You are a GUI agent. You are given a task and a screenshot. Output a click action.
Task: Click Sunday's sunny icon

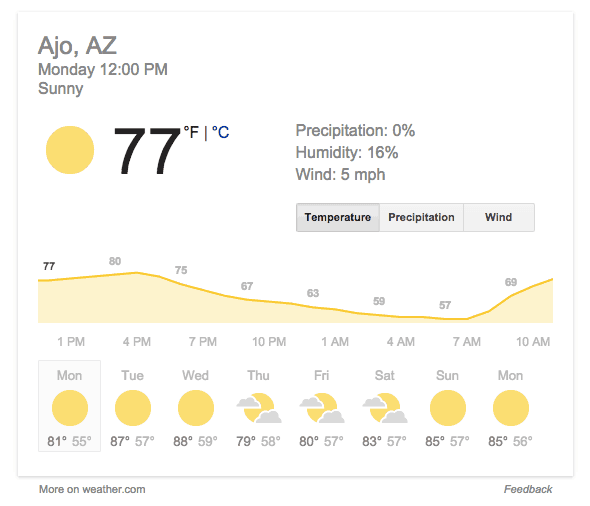[x=448, y=408]
